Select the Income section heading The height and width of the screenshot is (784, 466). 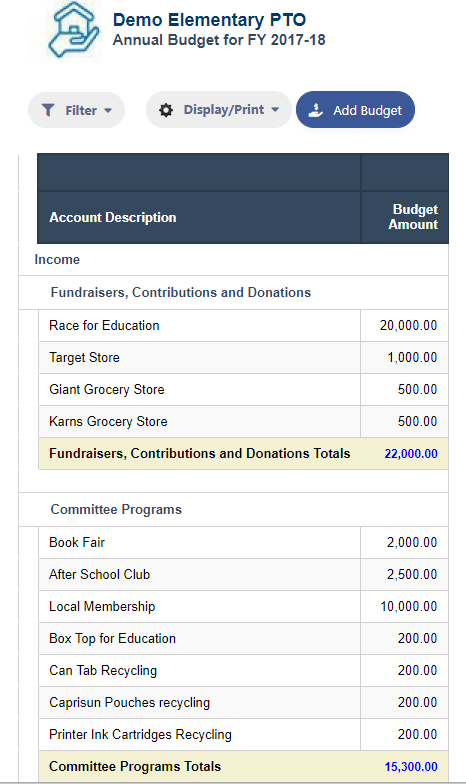click(57, 260)
